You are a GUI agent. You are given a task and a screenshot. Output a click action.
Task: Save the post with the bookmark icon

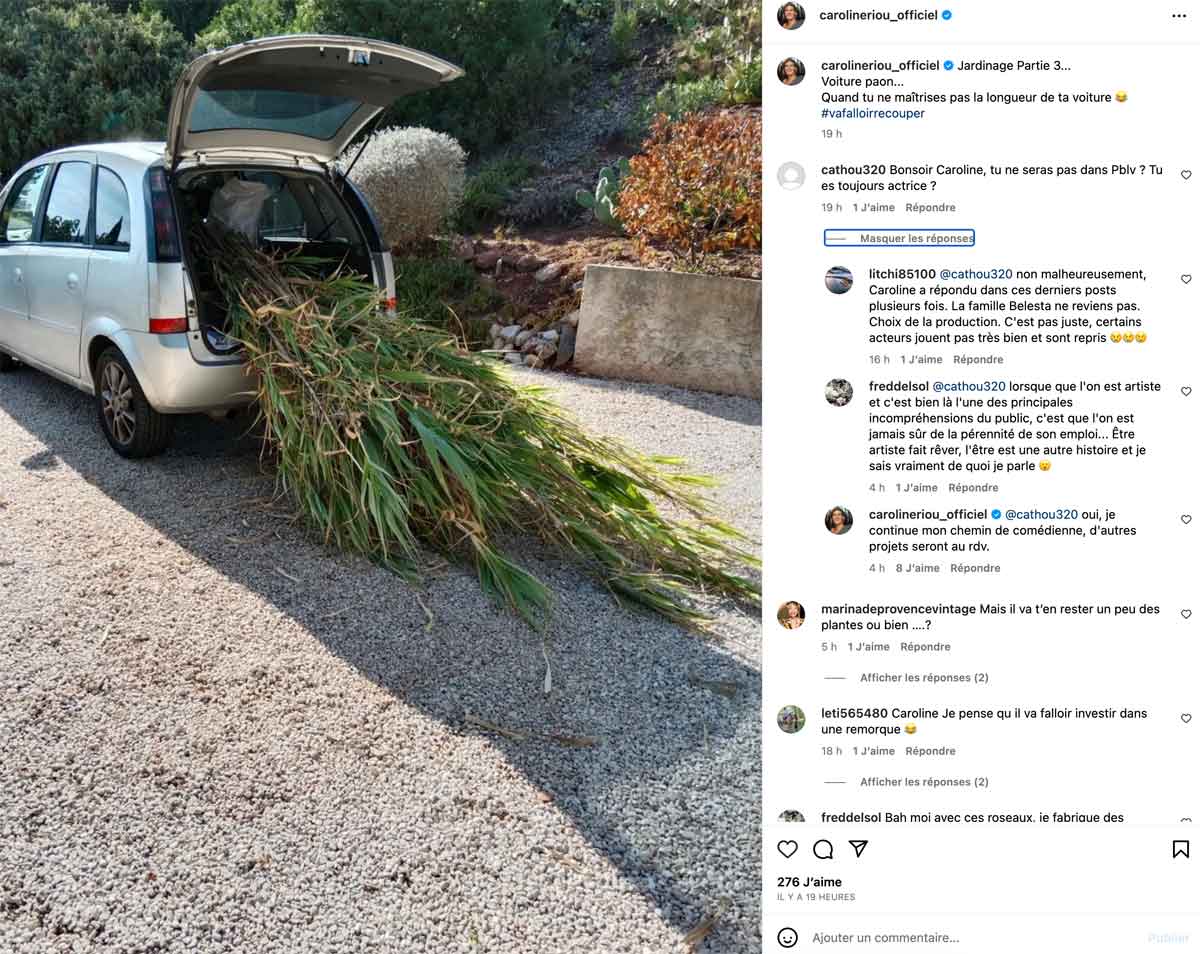1181,849
